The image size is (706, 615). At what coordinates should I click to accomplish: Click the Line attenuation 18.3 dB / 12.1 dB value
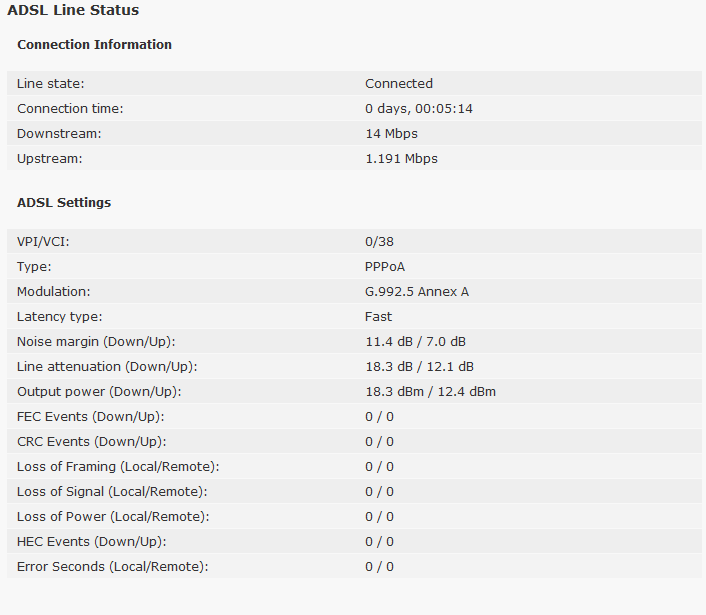420,367
